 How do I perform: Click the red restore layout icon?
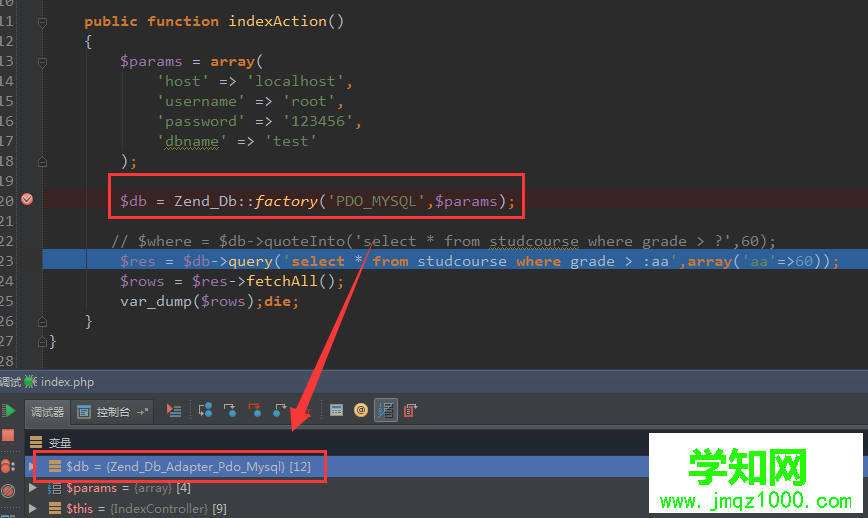click(410, 411)
